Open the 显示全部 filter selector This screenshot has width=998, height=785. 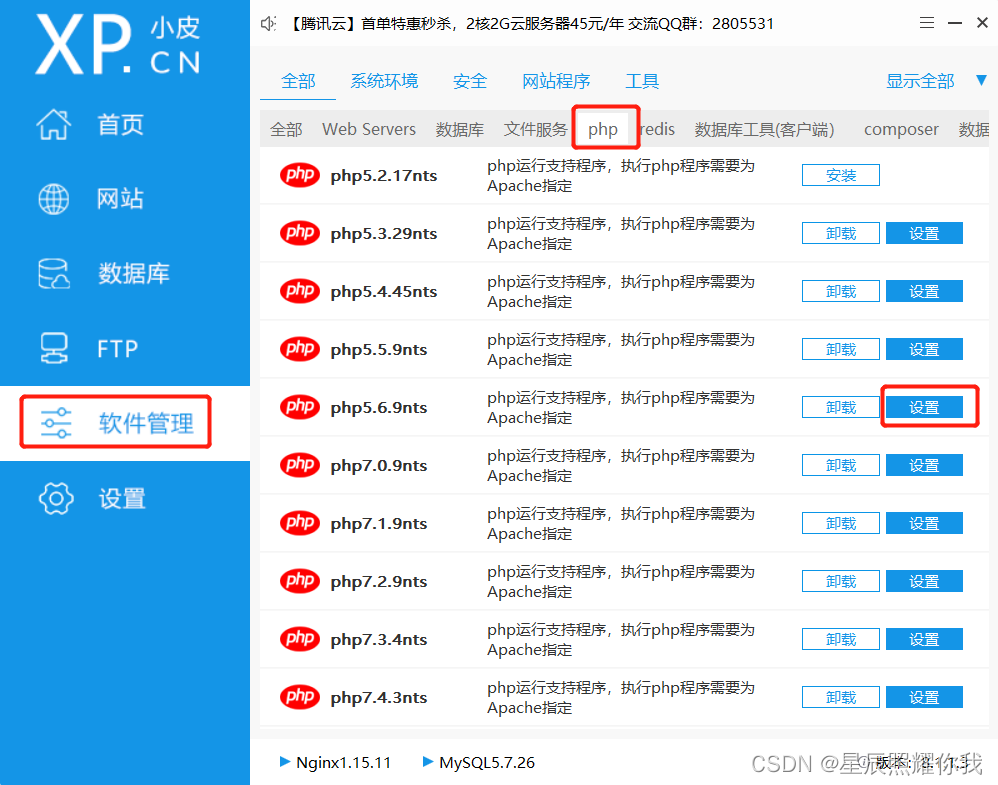pos(920,81)
